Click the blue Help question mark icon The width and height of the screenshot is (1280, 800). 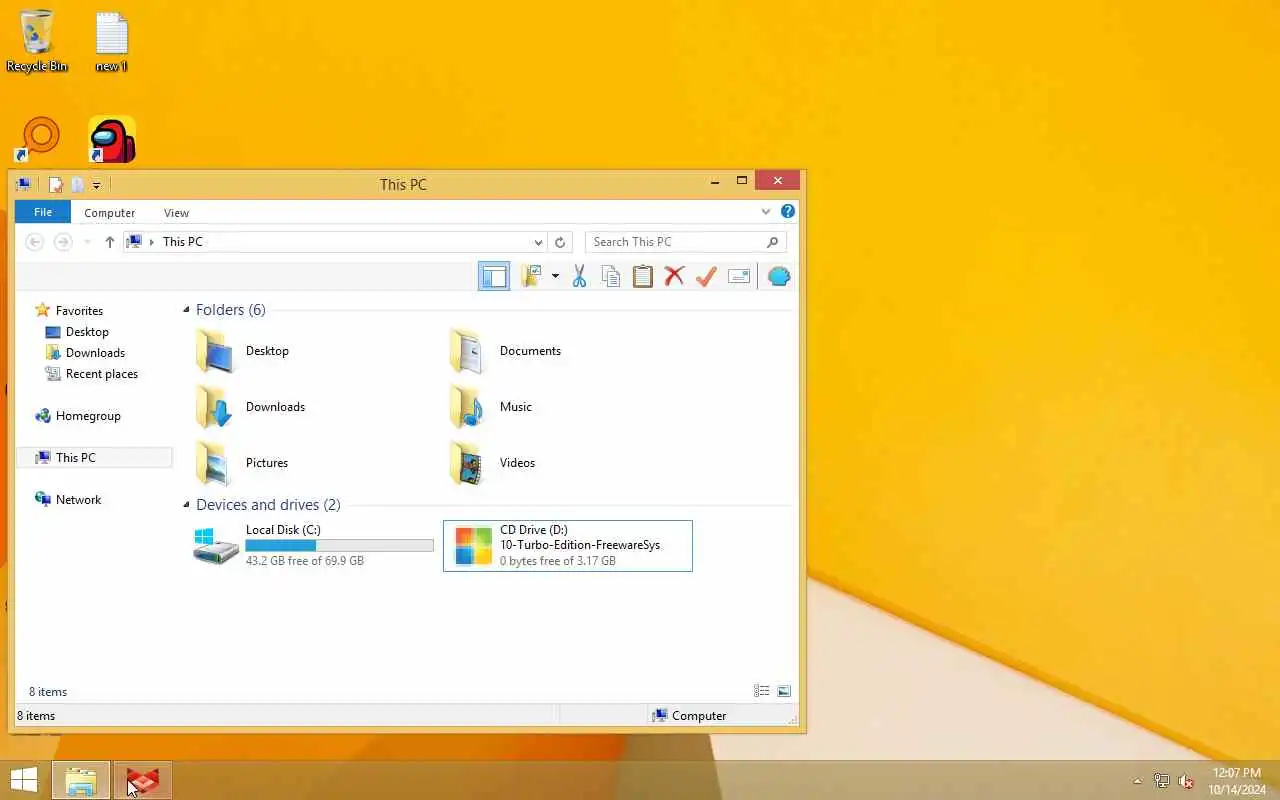point(788,211)
